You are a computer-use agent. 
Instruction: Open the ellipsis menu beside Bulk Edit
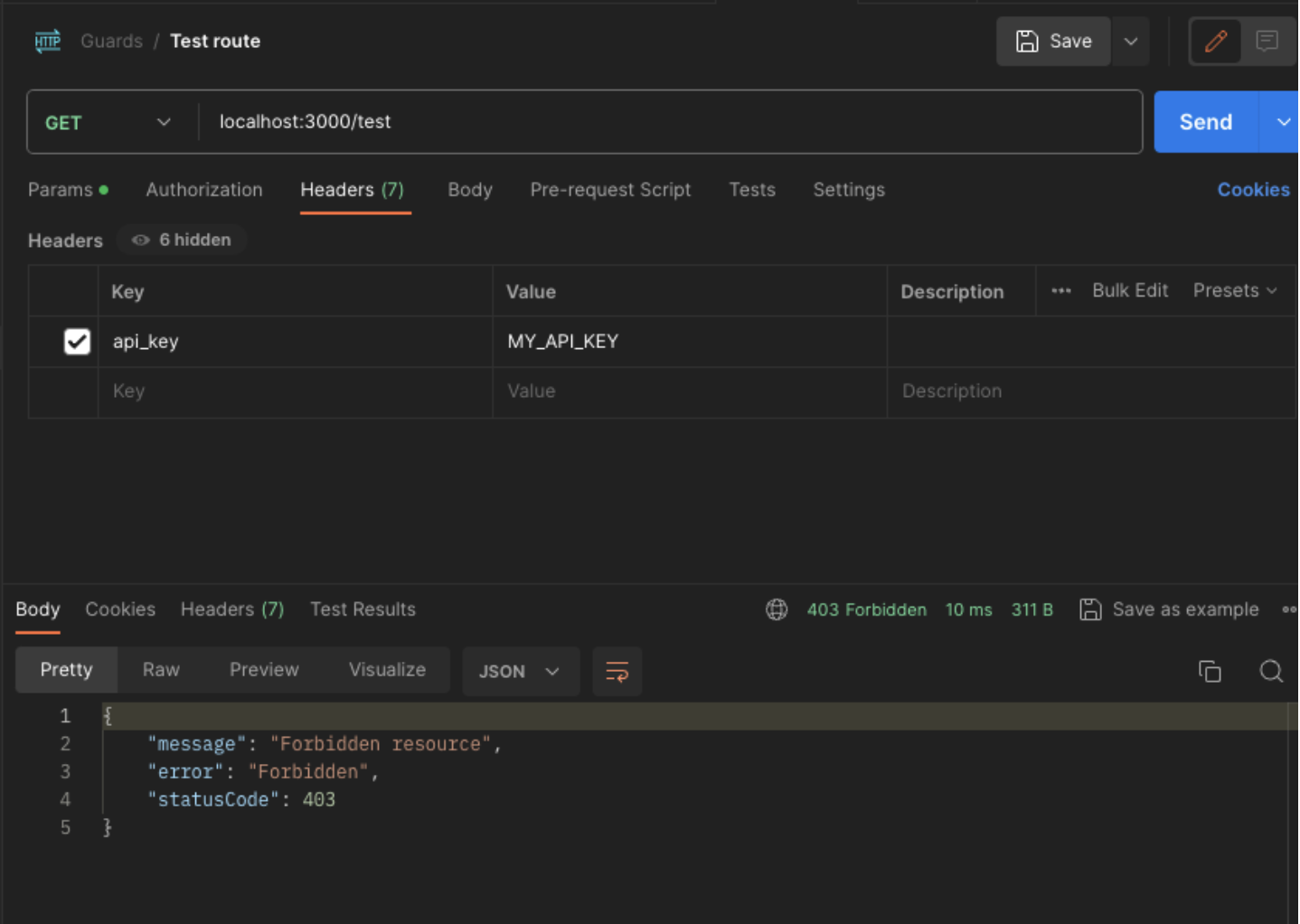click(x=1060, y=290)
